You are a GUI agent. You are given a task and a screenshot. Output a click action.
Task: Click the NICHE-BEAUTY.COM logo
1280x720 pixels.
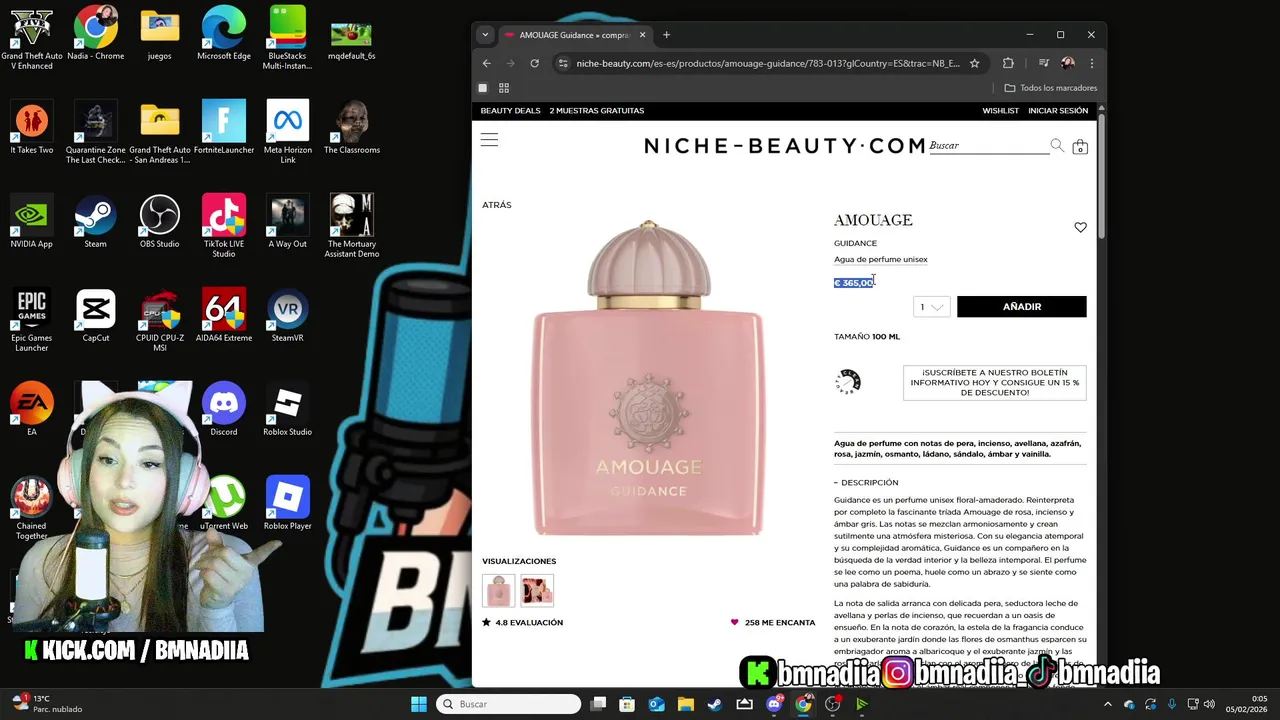(785, 146)
